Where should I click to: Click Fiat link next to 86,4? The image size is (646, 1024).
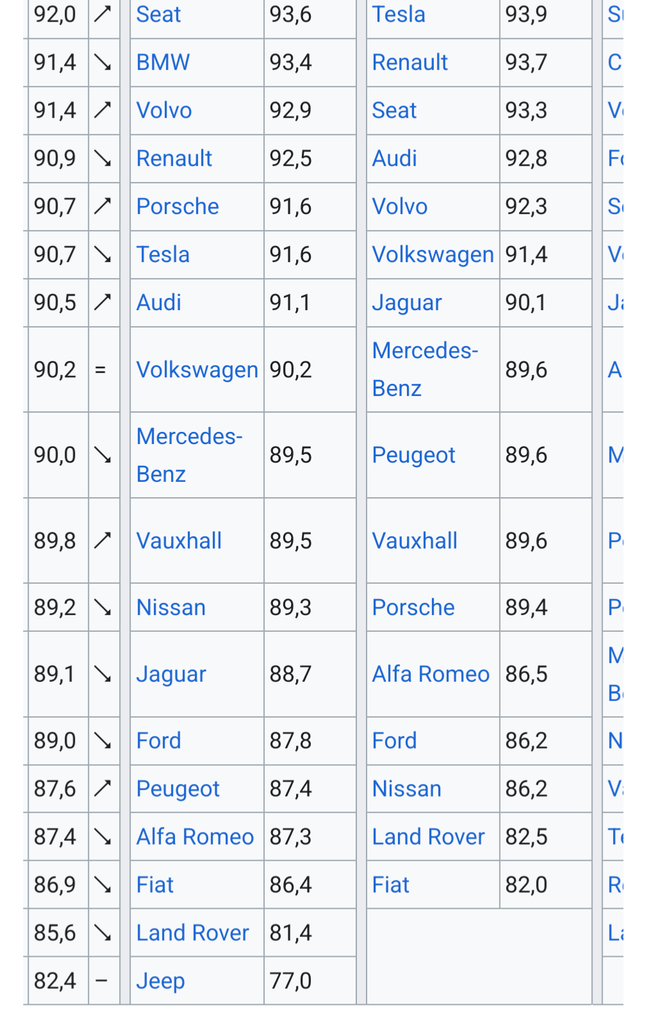tap(155, 885)
